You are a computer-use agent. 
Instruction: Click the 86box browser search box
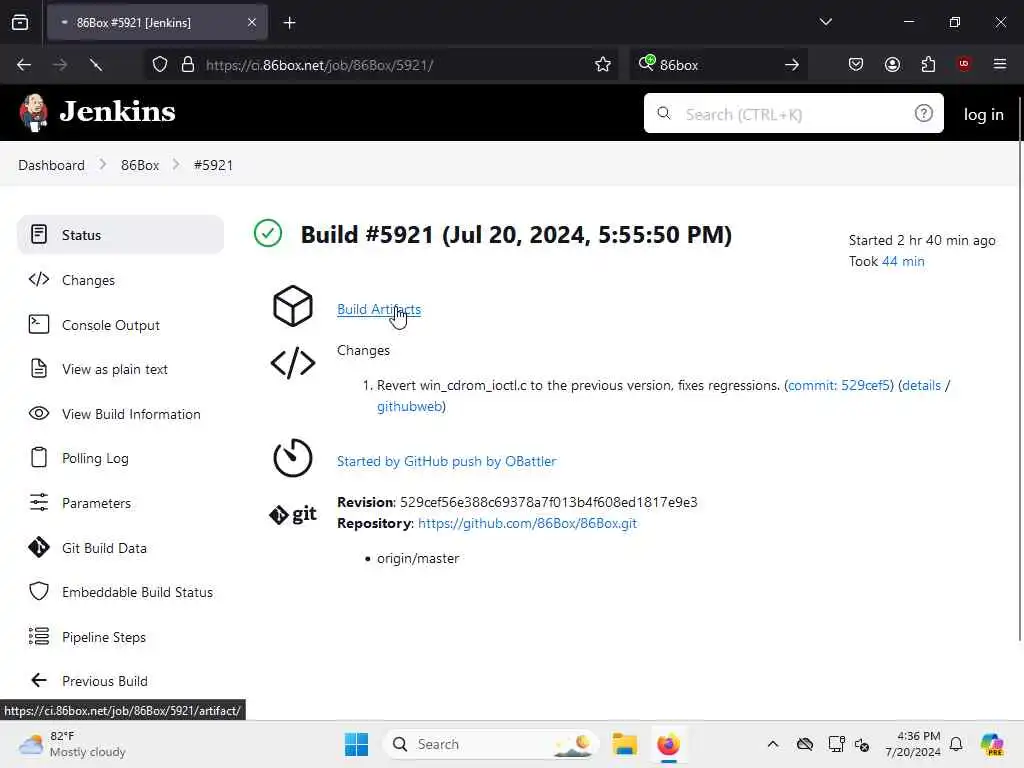coord(718,65)
